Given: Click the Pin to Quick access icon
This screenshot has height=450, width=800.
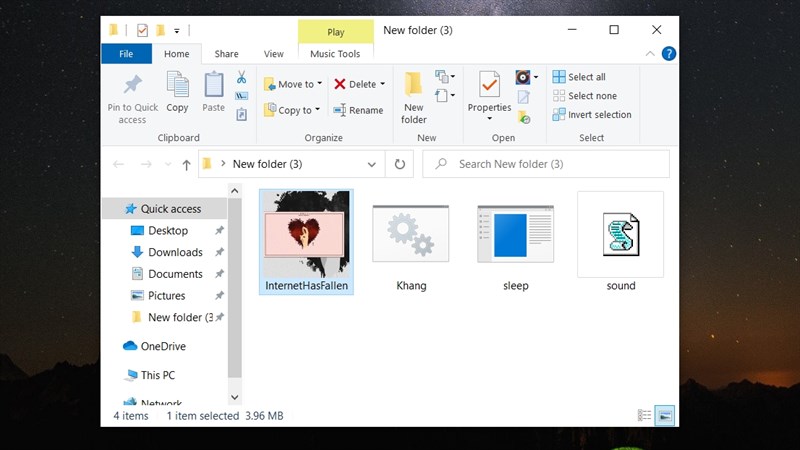Looking at the screenshot, I should pyautogui.click(x=133, y=85).
